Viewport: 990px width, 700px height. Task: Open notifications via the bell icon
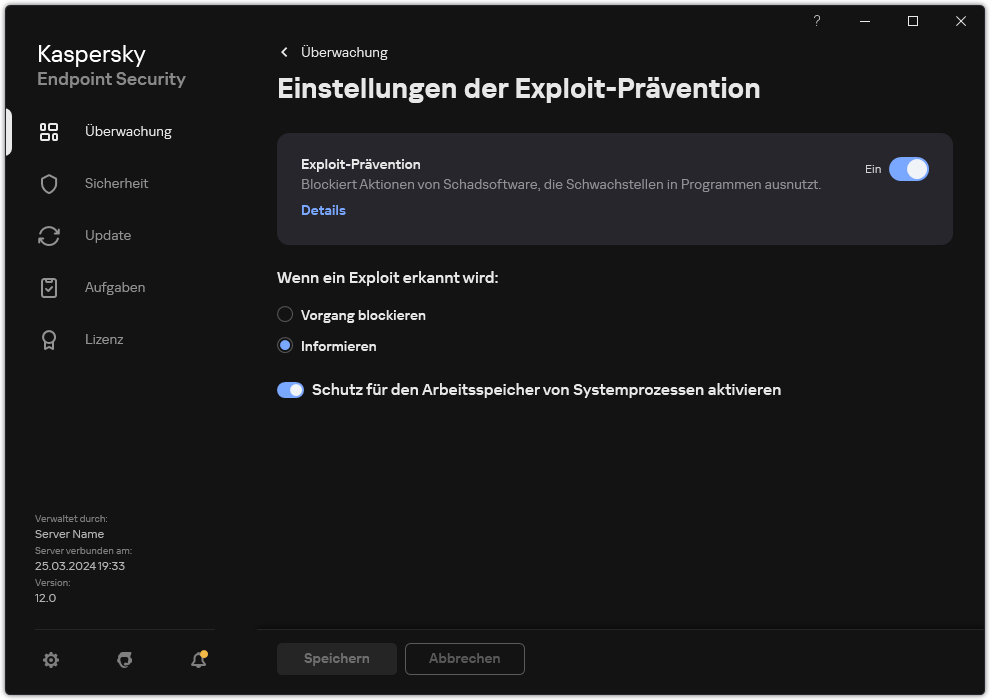point(198,660)
